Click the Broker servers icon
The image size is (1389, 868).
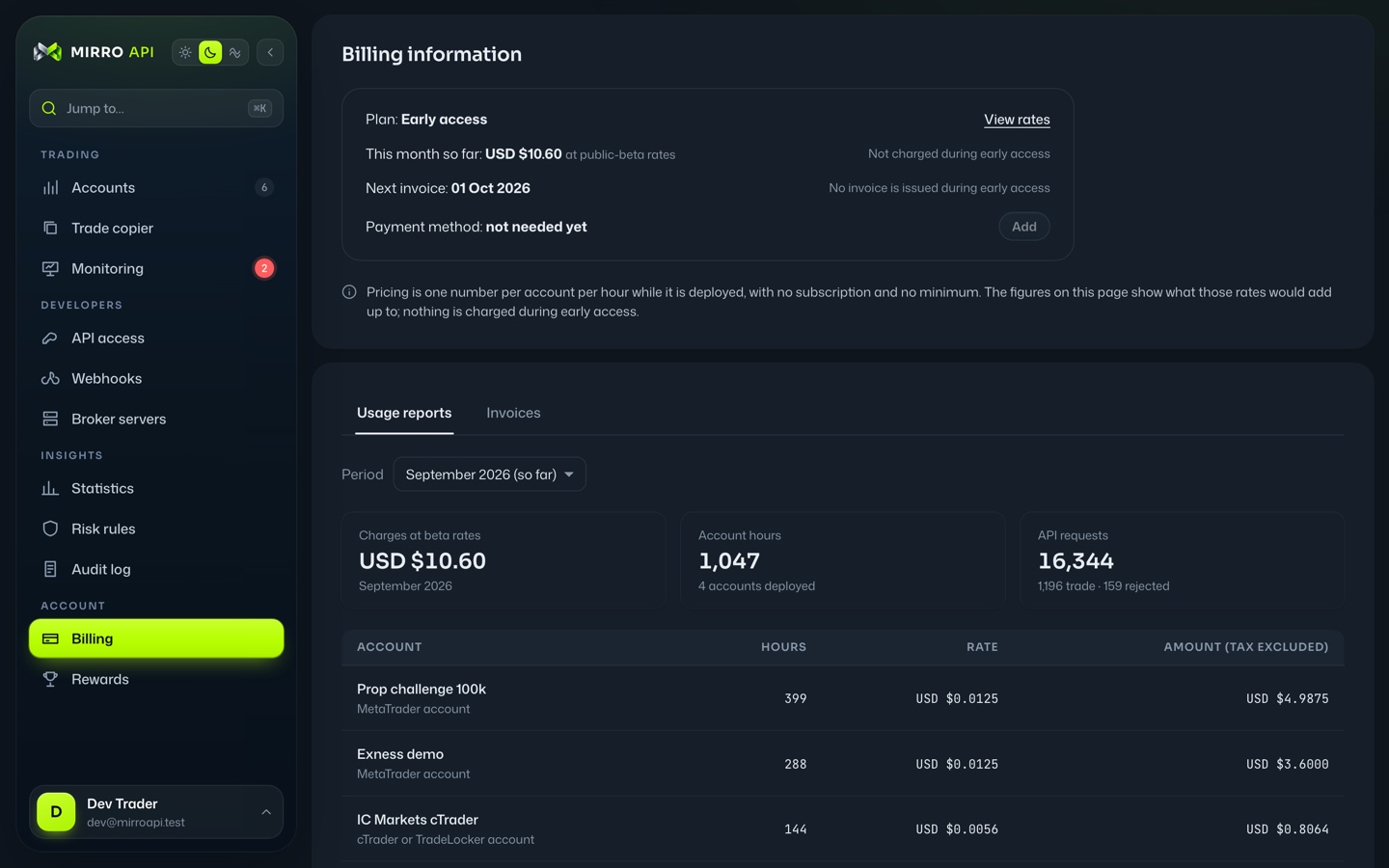[50, 419]
